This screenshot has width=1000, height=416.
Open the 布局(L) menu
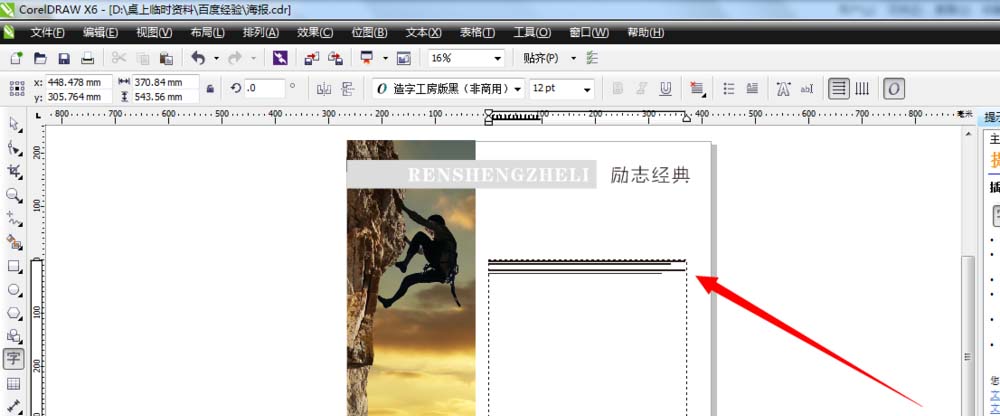pyautogui.click(x=207, y=33)
